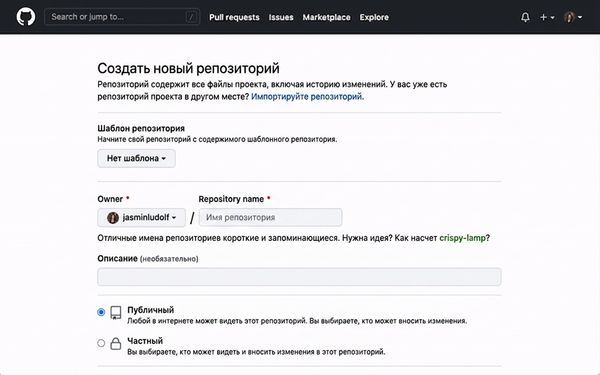Click the Частный option label
Viewport: 600px width, 375px height.
coord(145,341)
